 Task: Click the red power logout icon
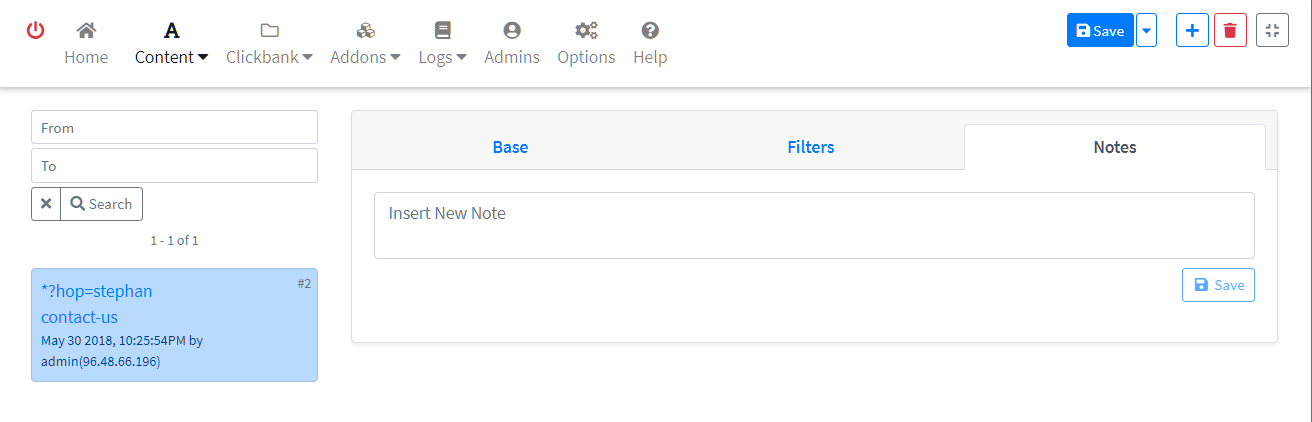pos(35,31)
